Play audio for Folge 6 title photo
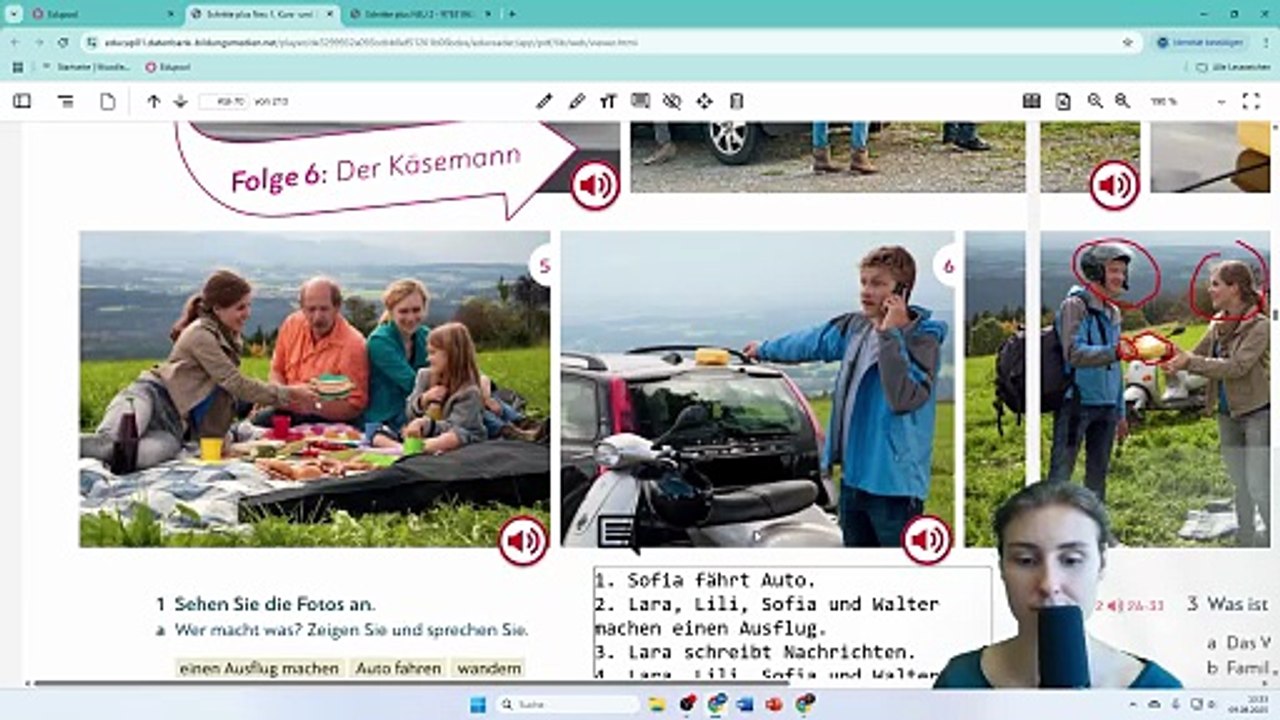 click(595, 185)
